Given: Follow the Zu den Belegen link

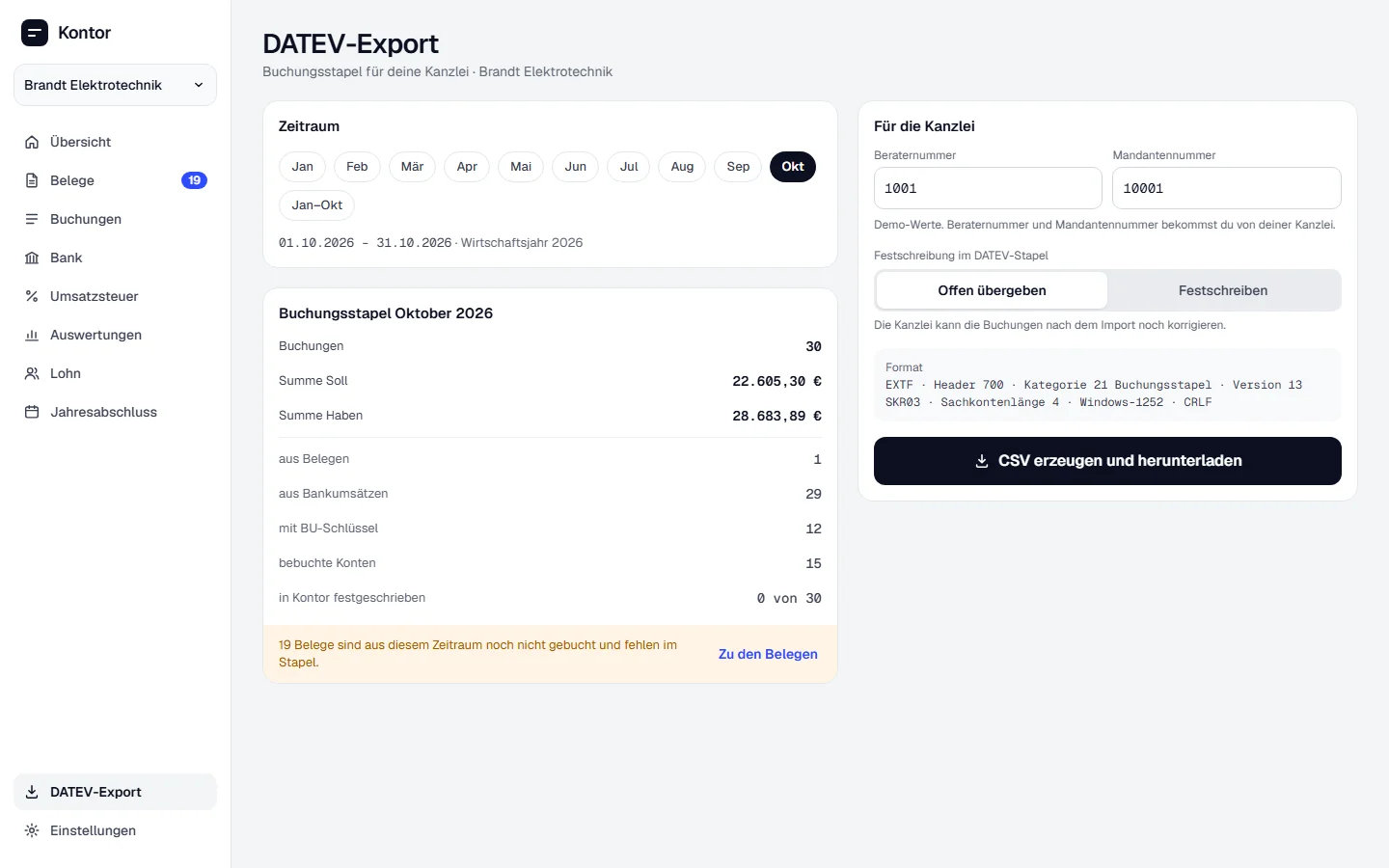Looking at the screenshot, I should (768, 654).
